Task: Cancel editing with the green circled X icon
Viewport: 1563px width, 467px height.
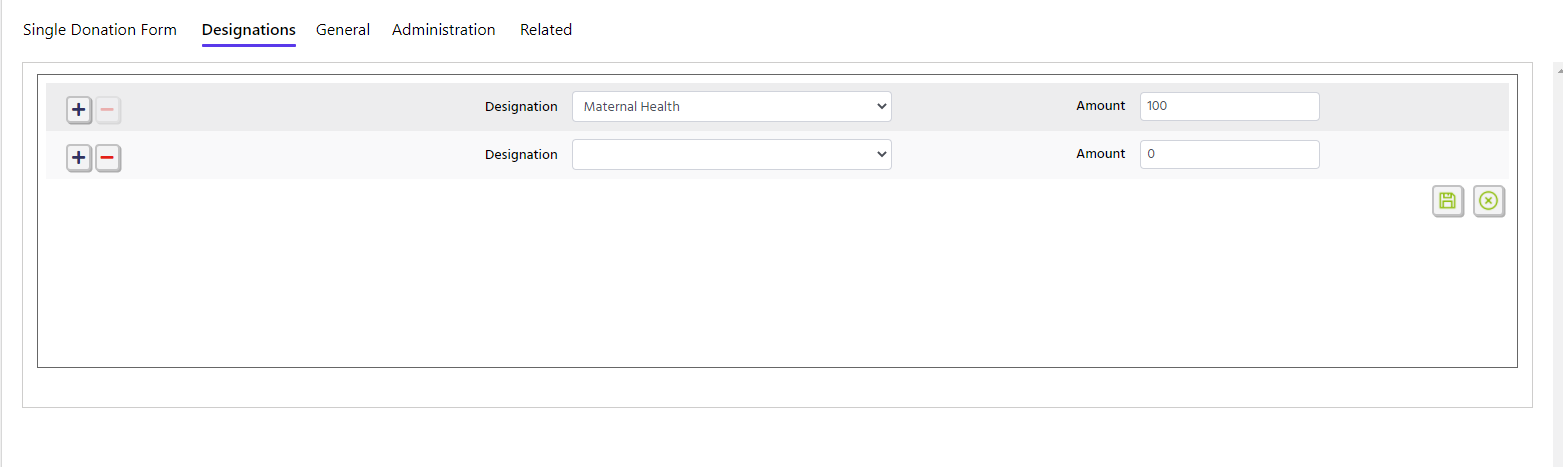Action: 1488,201
